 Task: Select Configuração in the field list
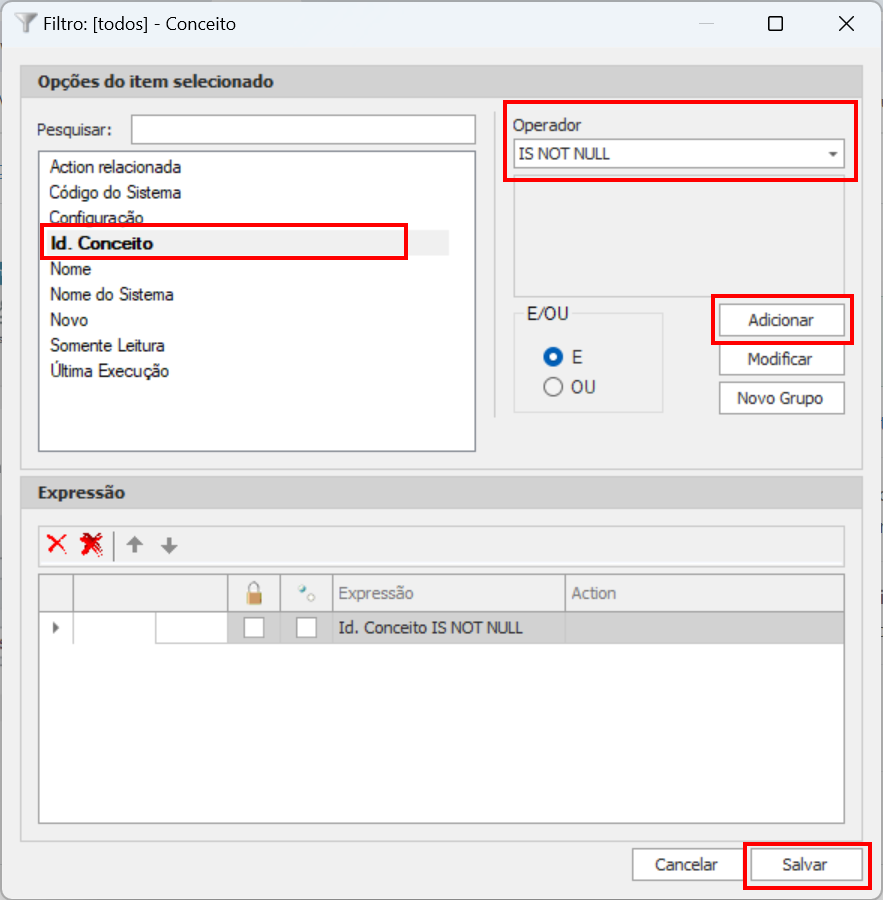[x=96, y=217]
